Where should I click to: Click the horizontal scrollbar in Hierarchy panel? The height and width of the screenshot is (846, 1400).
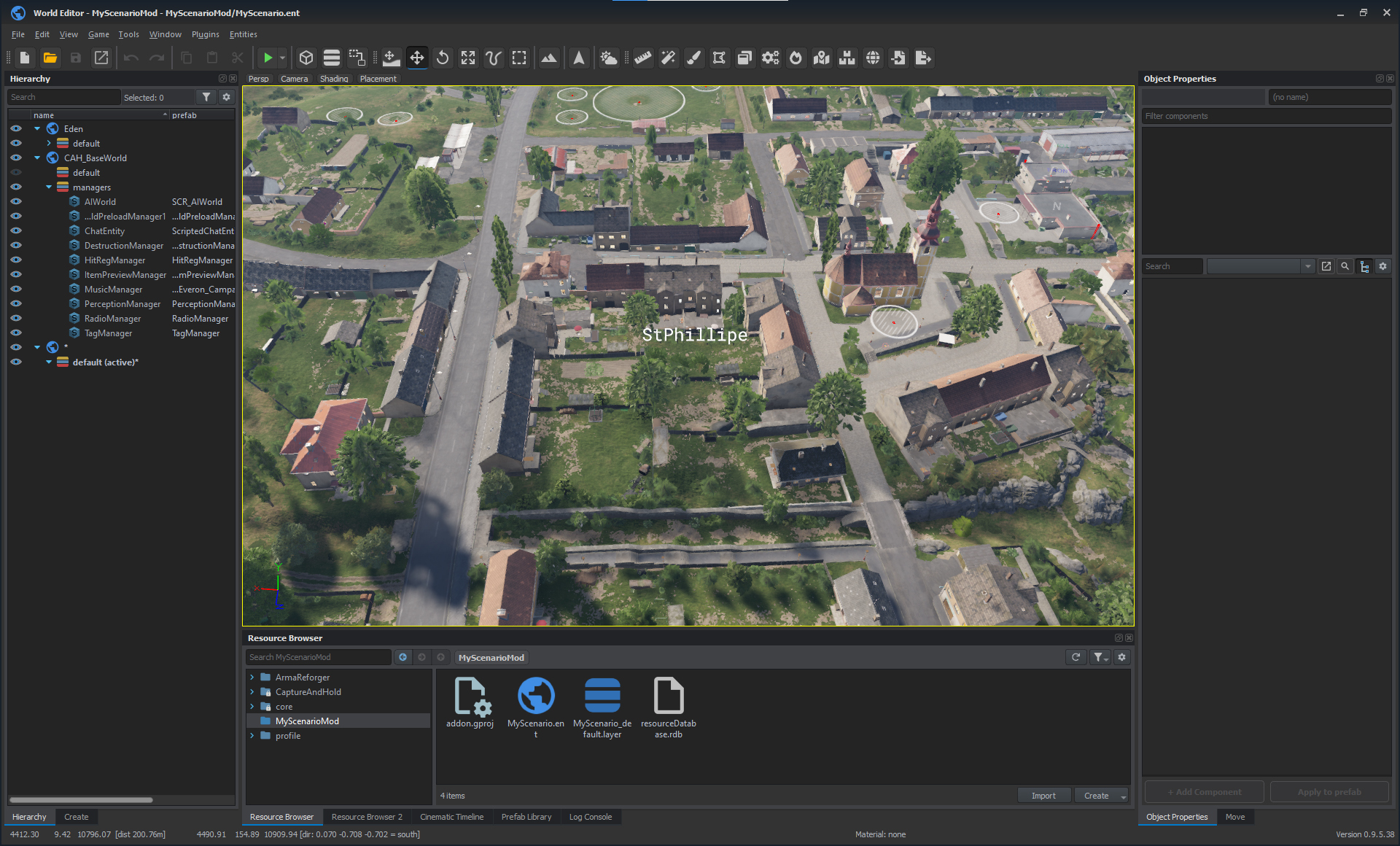[80, 800]
